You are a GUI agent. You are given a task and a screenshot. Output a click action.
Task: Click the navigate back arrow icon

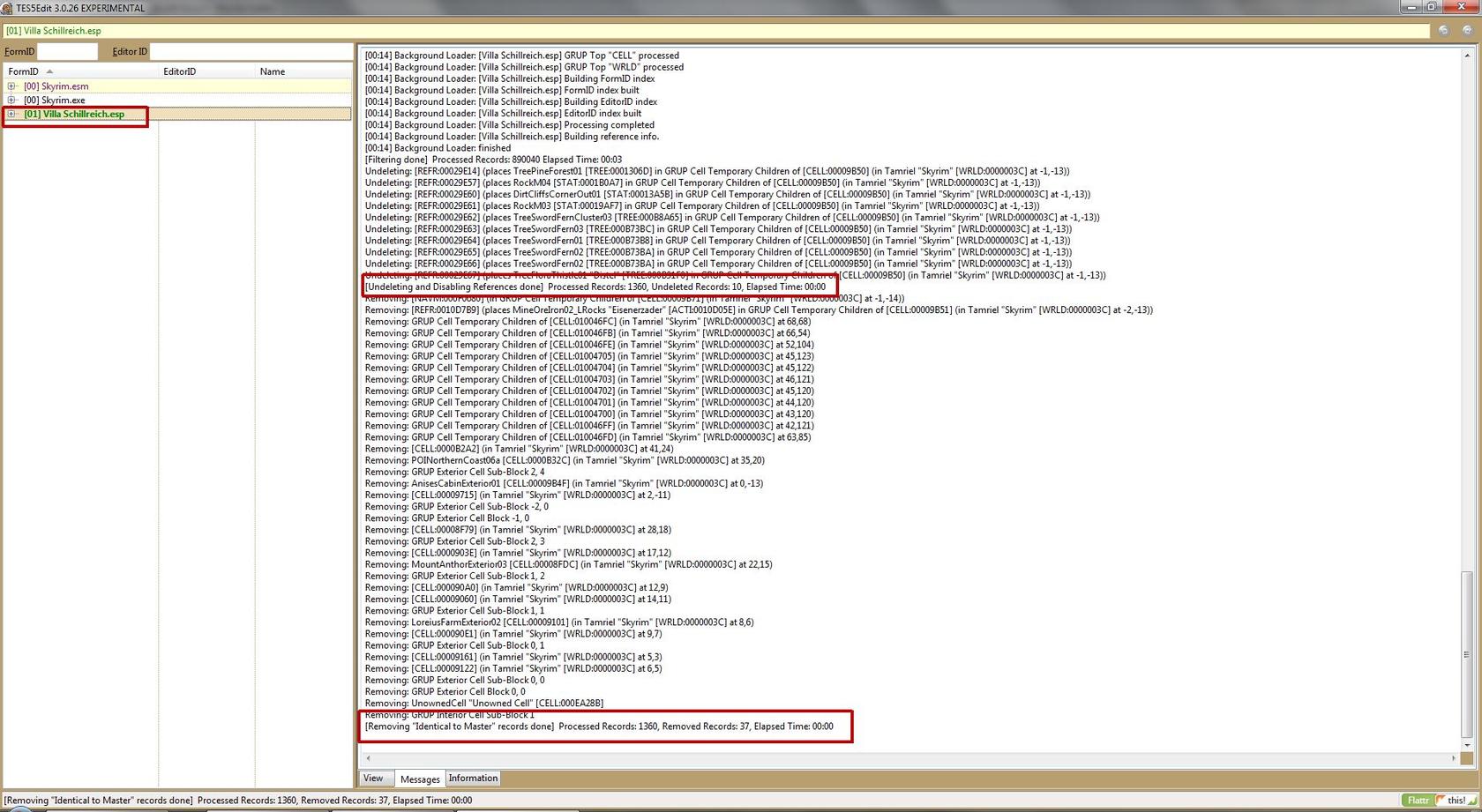tap(1443, 30)
